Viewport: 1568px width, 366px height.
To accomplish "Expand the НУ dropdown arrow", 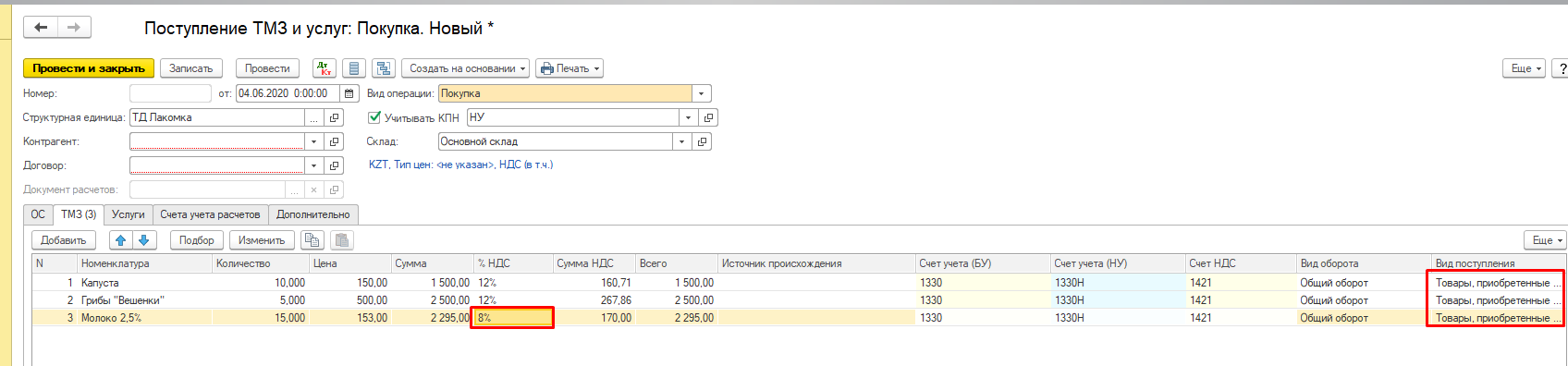I will point(688,117).
